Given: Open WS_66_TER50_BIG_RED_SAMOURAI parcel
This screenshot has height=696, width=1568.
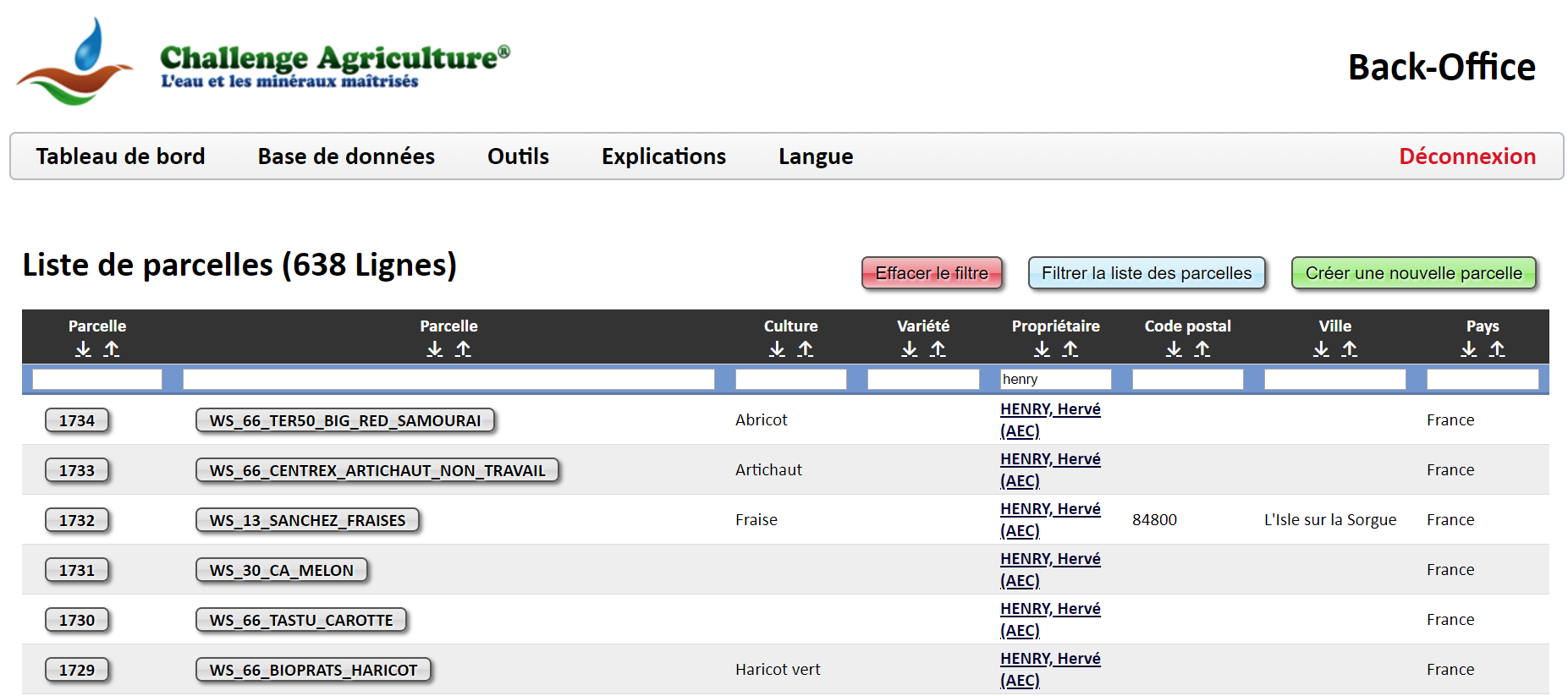Looking at the screenshot, I should [345, 420].
